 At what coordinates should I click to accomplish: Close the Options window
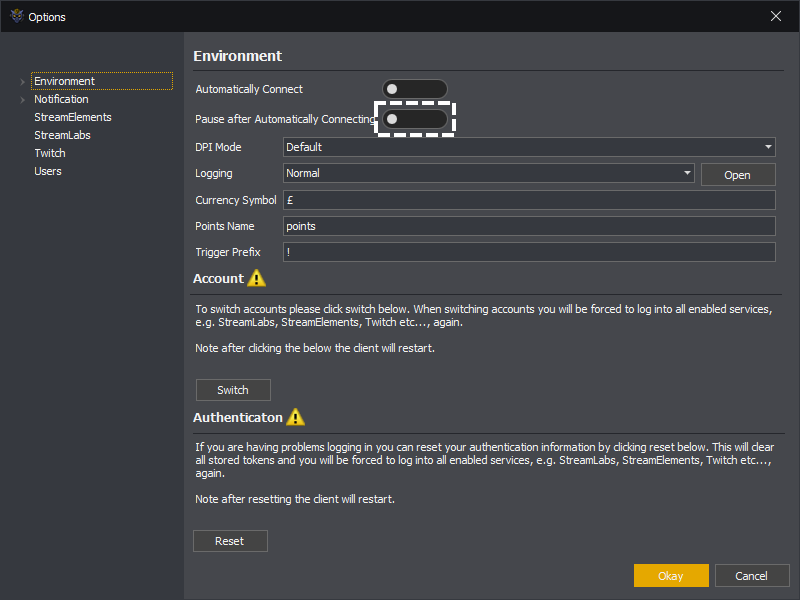coord(776,16)
